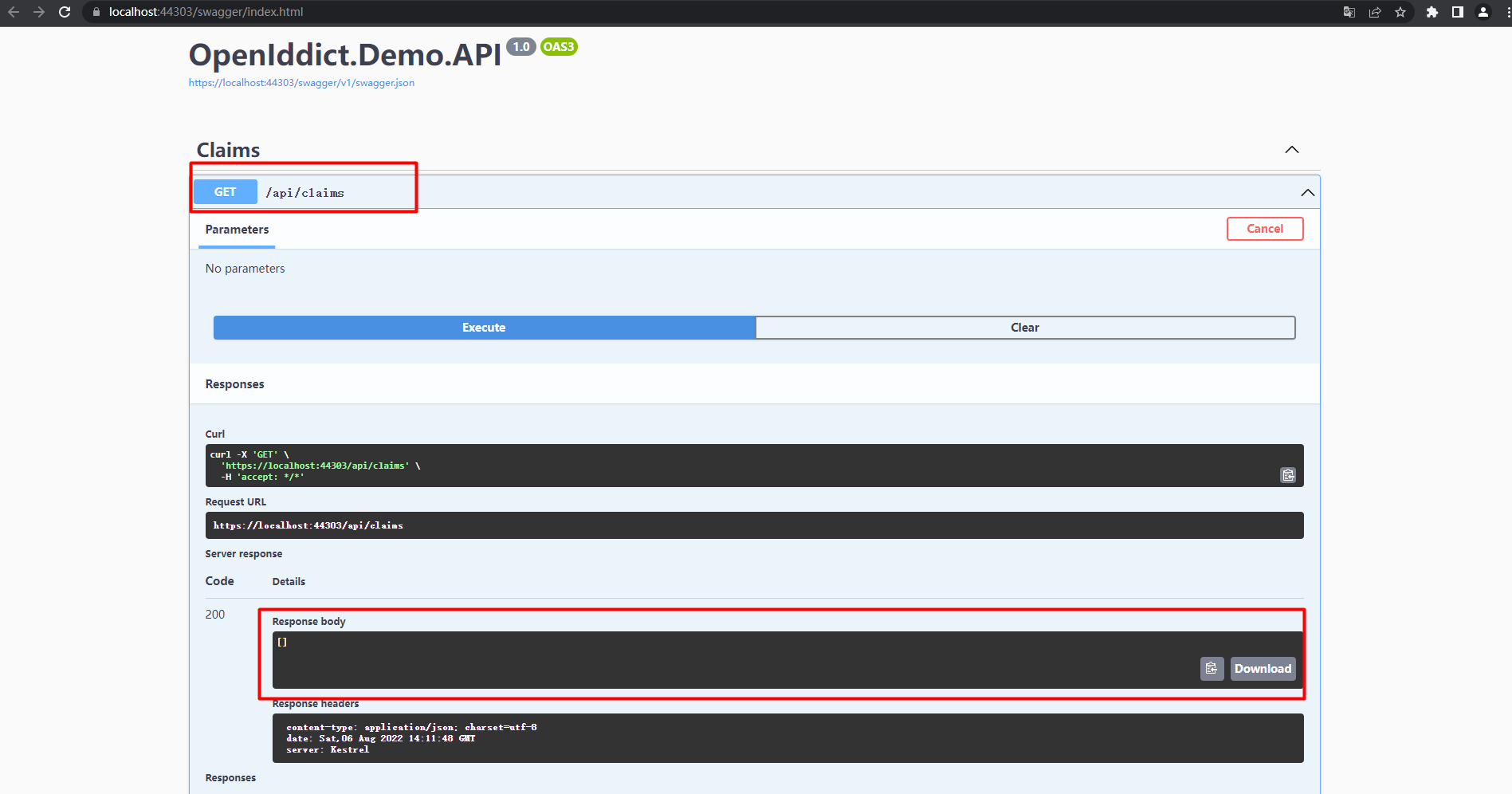Screen dimensions: 1512x794
Task: Select the Parameters tab
Action: coord(237,230)
